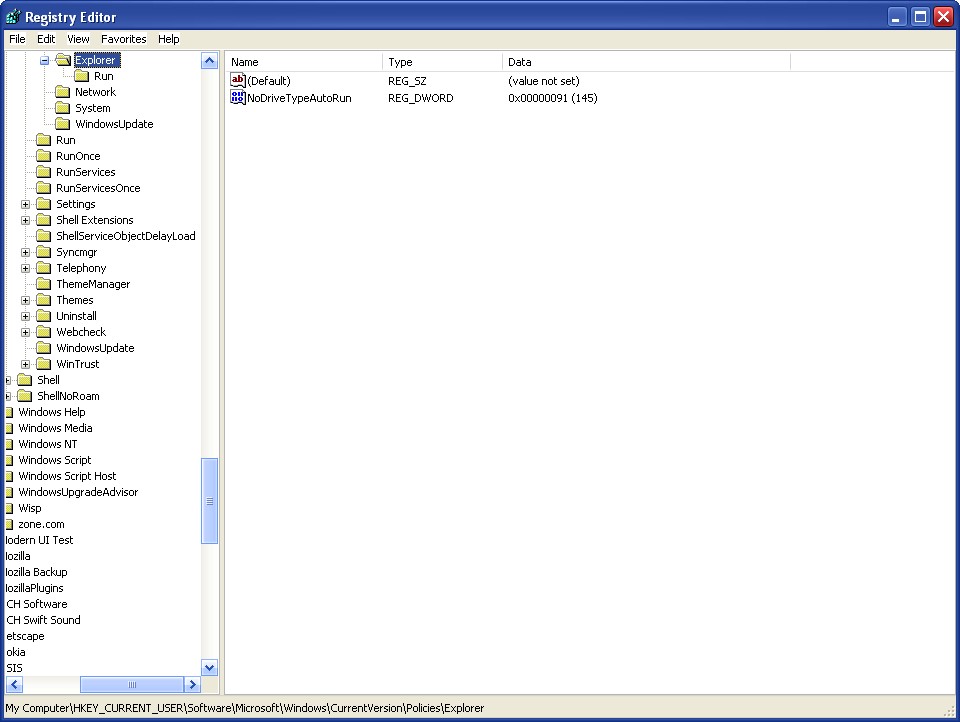Collapse the Explorer key in the tree
This screenshot has height=722, width=960.
click(44, 60)
